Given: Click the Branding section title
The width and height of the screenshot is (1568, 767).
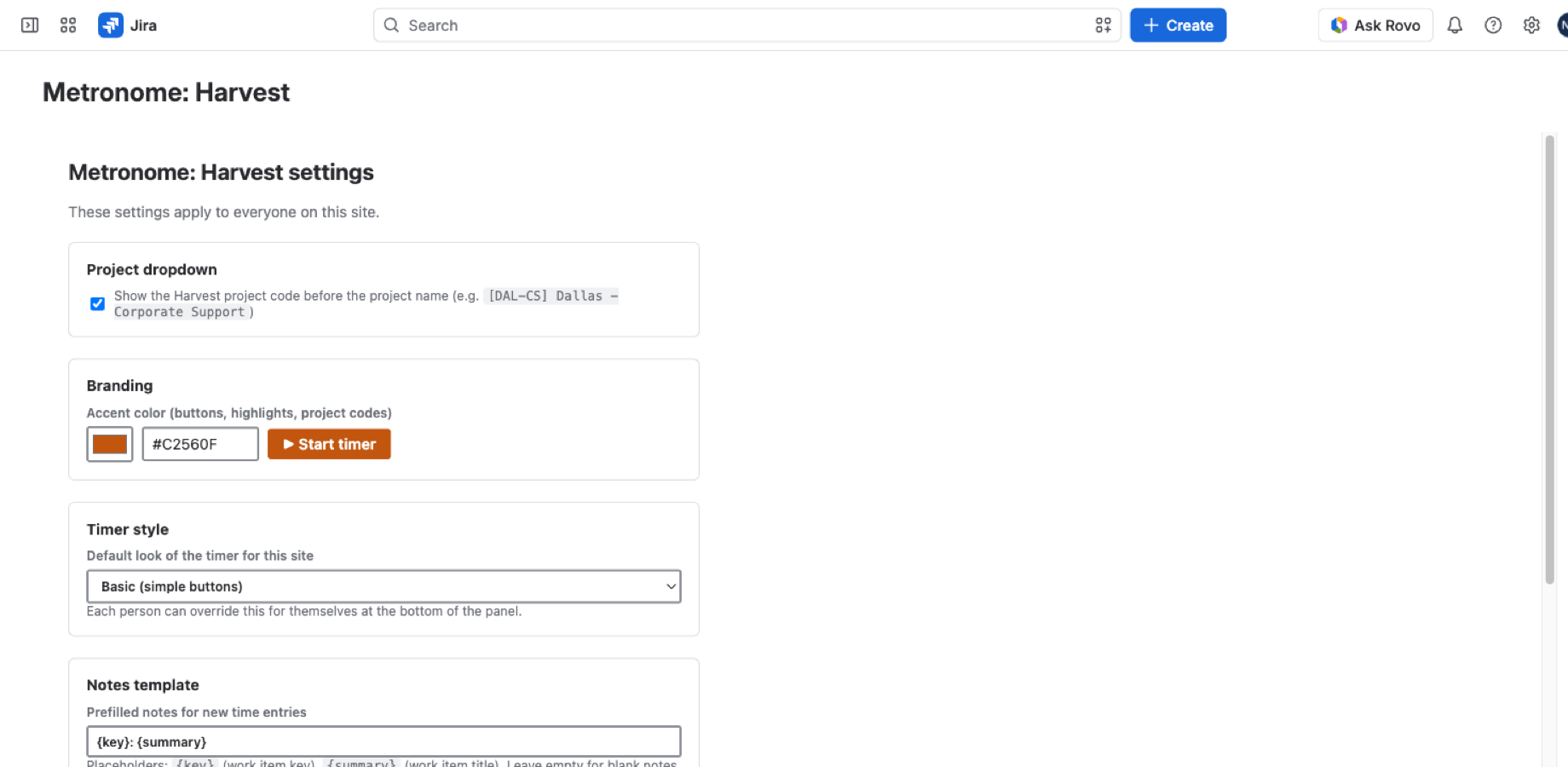Looking at the screenshot, I should tap(119, 386).
